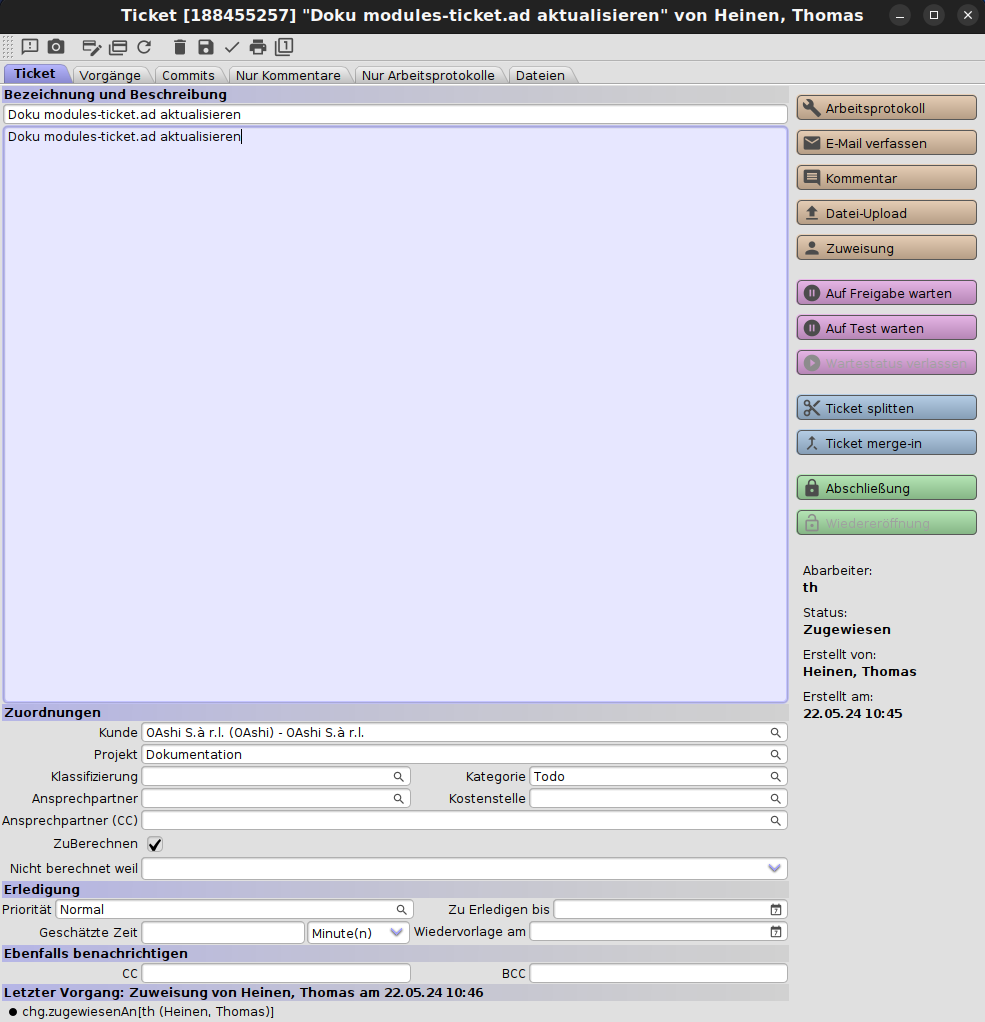Click the Ticket splitten button
The width and height of the screenshot is (985, 1022).
pyautogui.click(x=886, y=408)
